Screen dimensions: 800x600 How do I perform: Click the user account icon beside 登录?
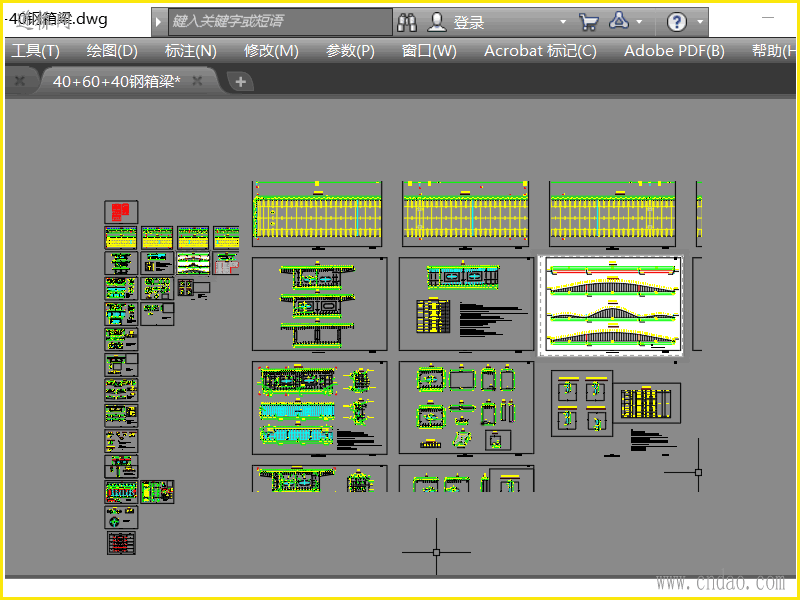437,22
